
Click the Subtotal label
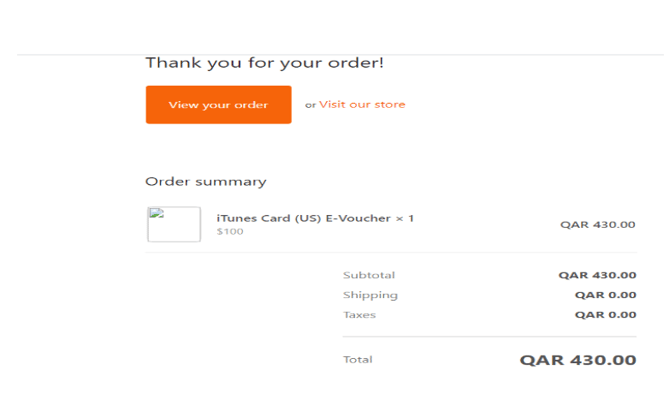[369, 275]
